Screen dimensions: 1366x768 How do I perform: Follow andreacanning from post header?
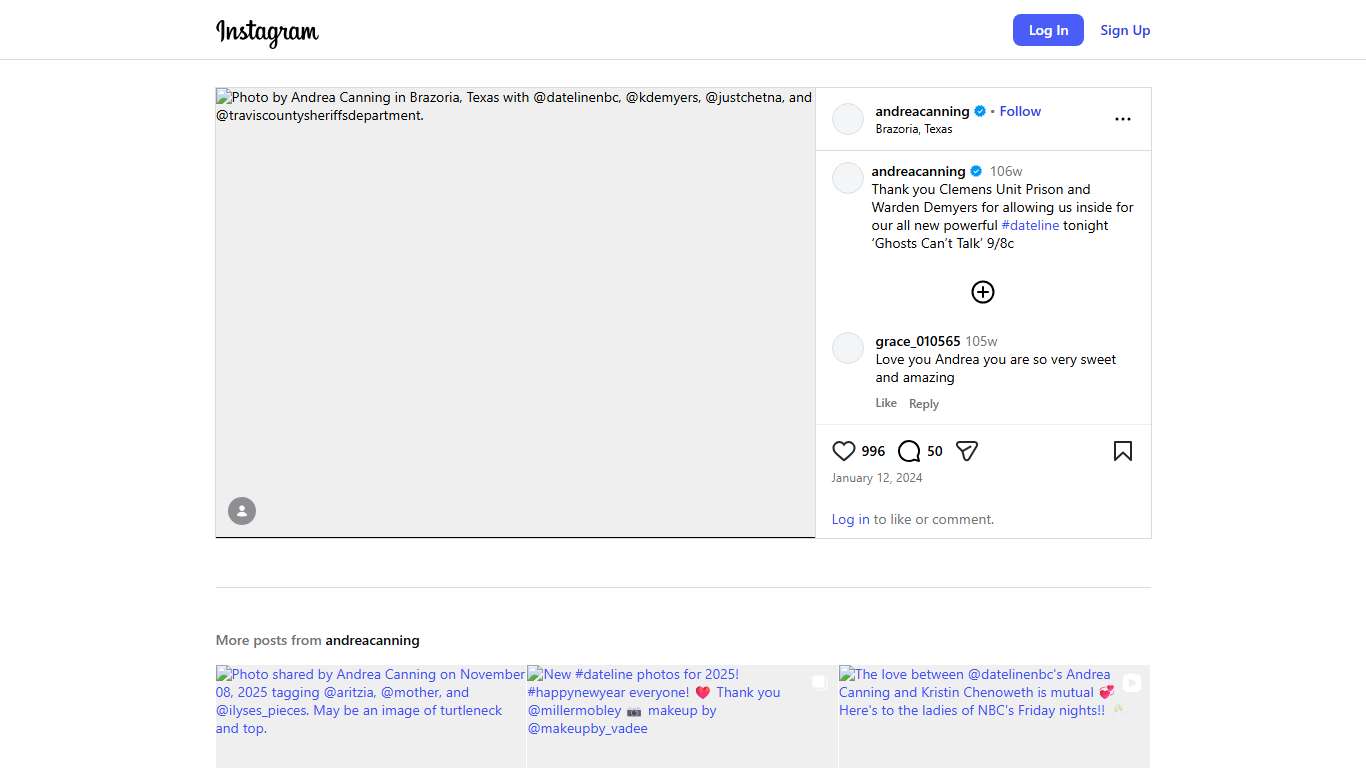tap(1020, 111)
